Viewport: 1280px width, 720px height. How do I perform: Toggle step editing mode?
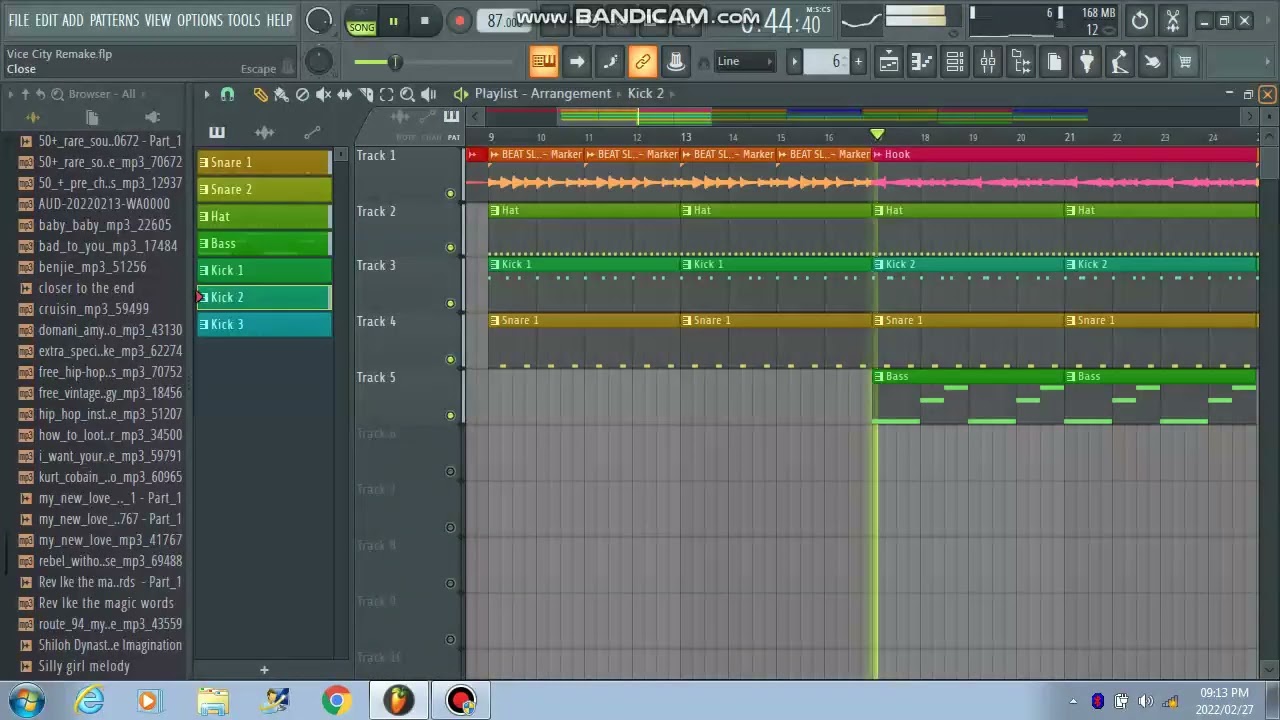point(610,62)
